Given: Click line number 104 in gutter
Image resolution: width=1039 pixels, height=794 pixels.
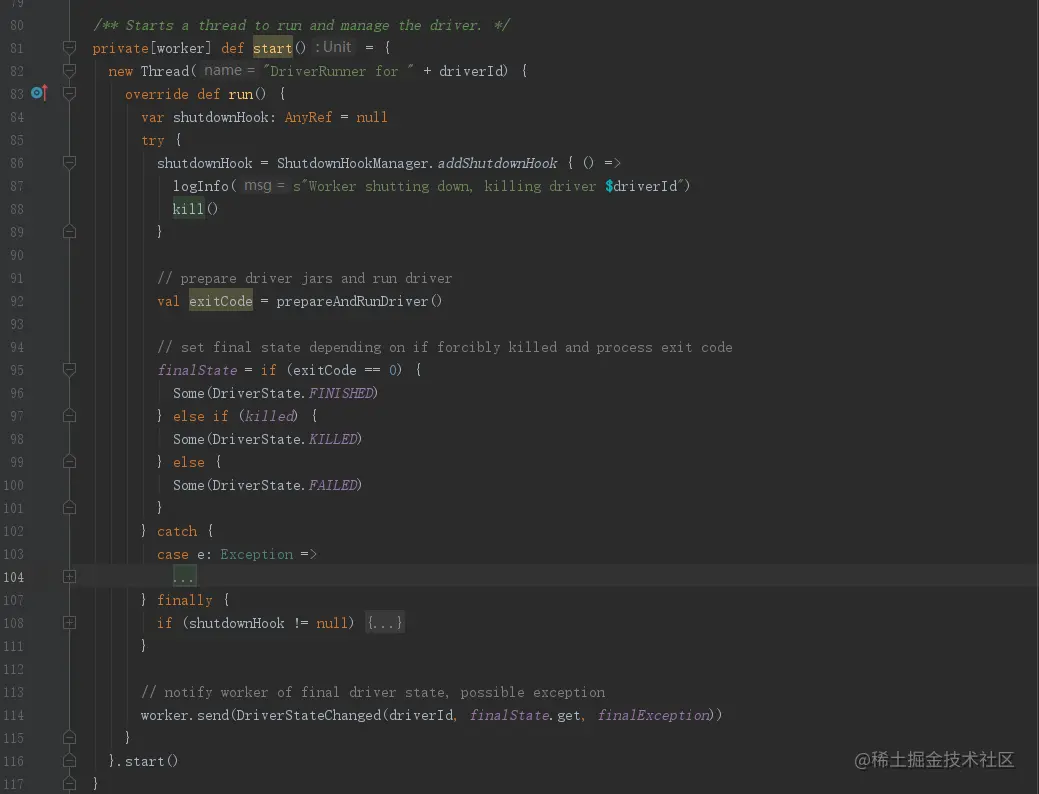Looking at the screenshot, I should point(13,577).
